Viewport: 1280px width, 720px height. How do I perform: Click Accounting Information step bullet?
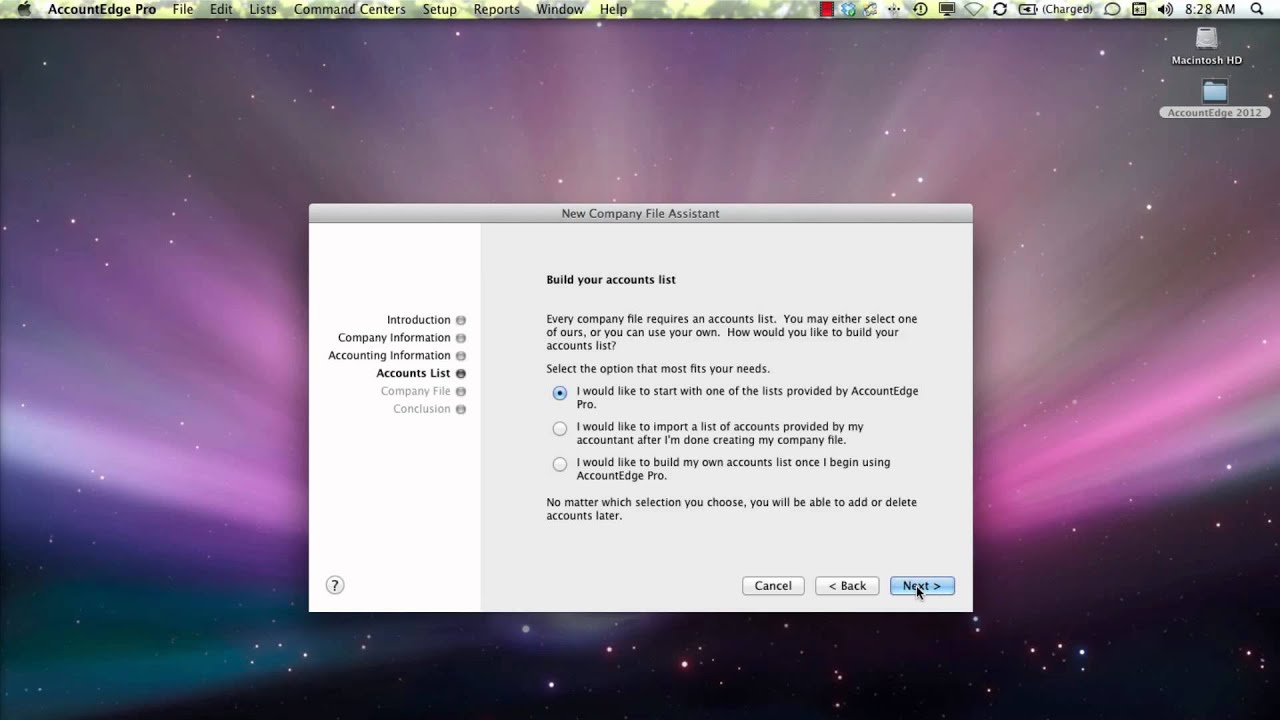click(x=461, y=356)
